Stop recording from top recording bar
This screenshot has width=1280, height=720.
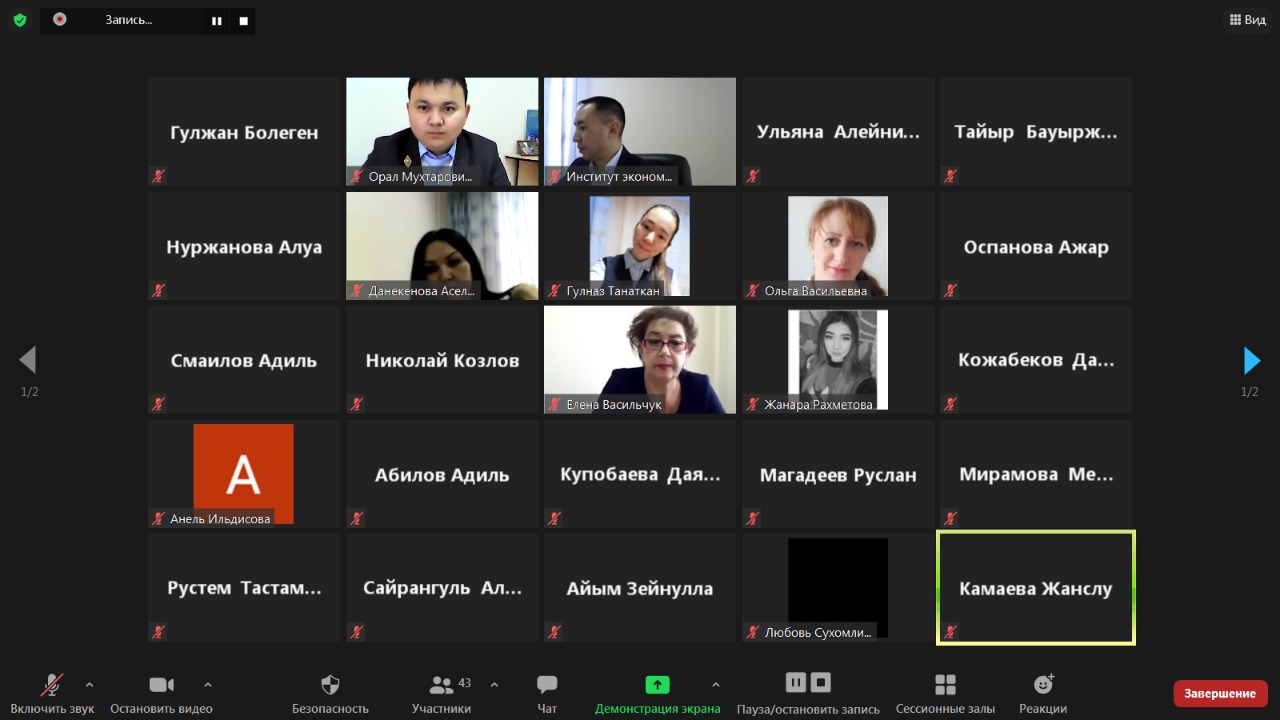pos(243,20)
